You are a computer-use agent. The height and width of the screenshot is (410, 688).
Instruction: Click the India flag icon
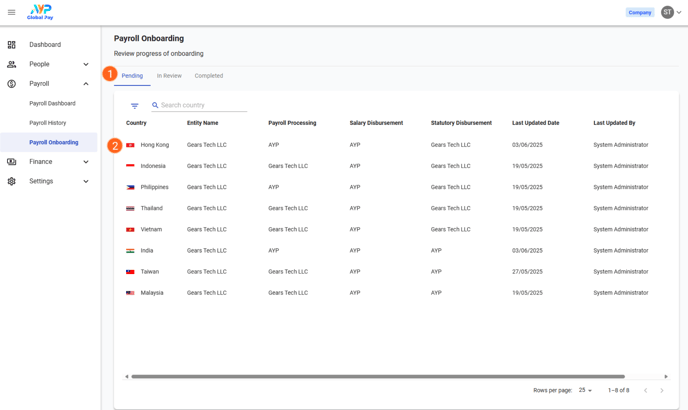tap(130, 251)
